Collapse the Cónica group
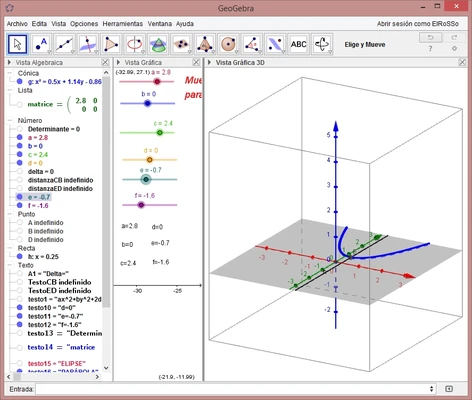Viewport: 472px width, 400px height. [10, 73]
